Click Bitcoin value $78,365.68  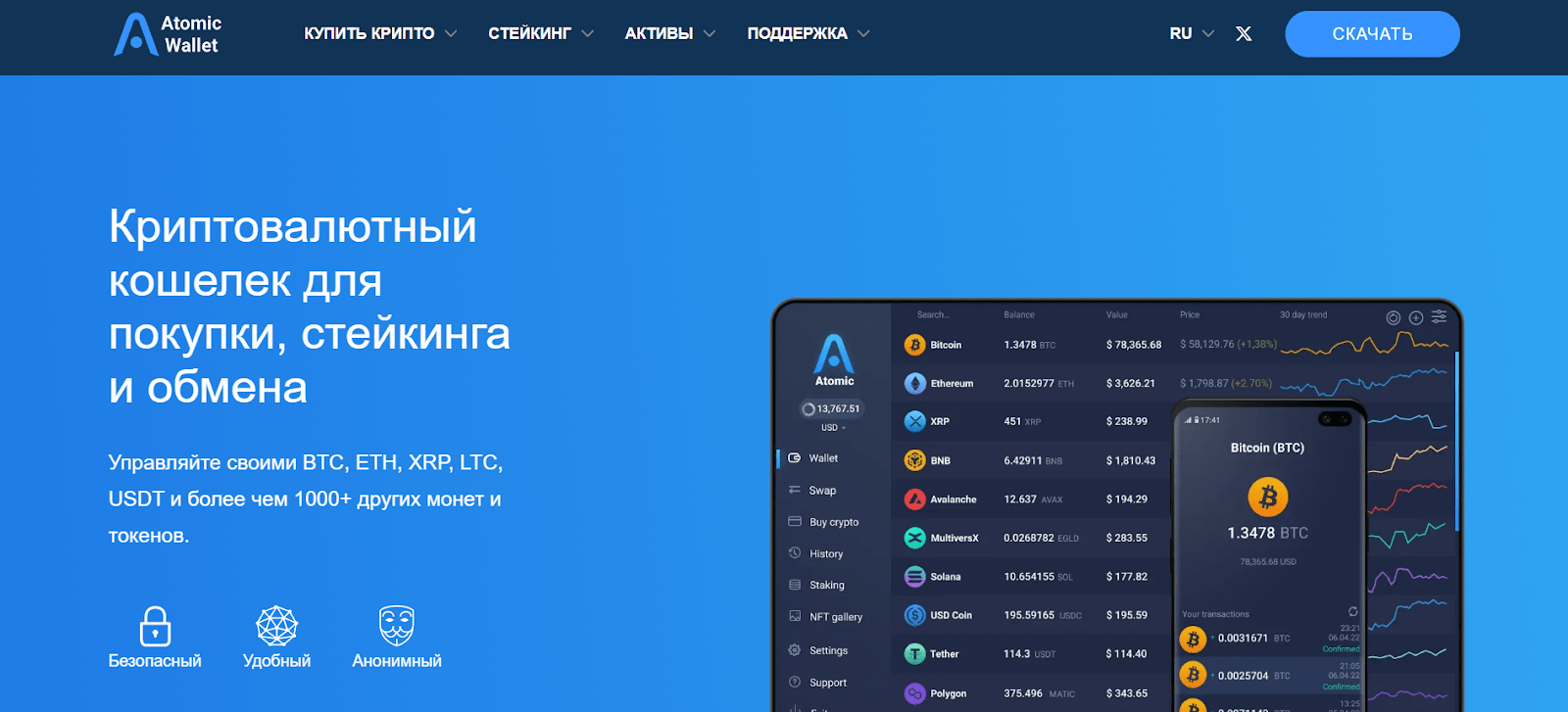tap(1134, 345)
